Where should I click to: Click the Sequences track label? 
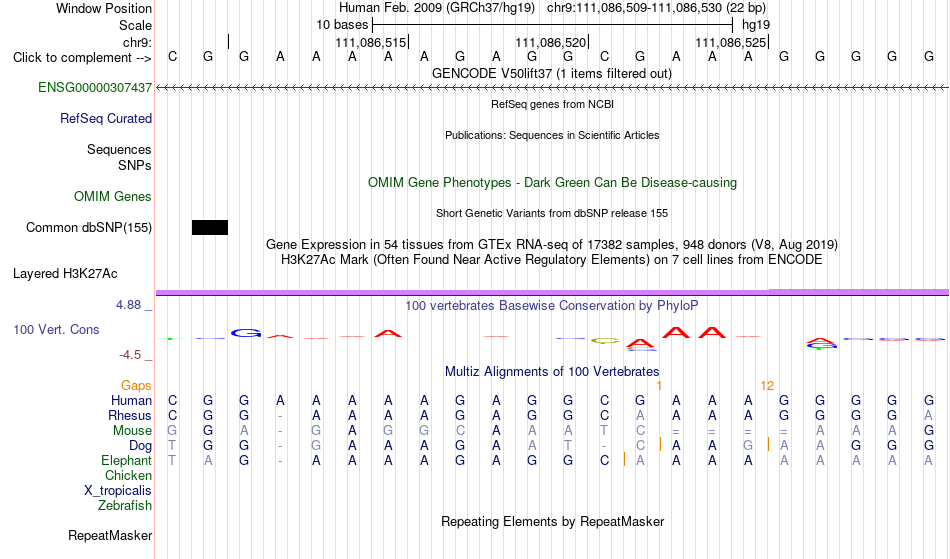coord(119,149)
